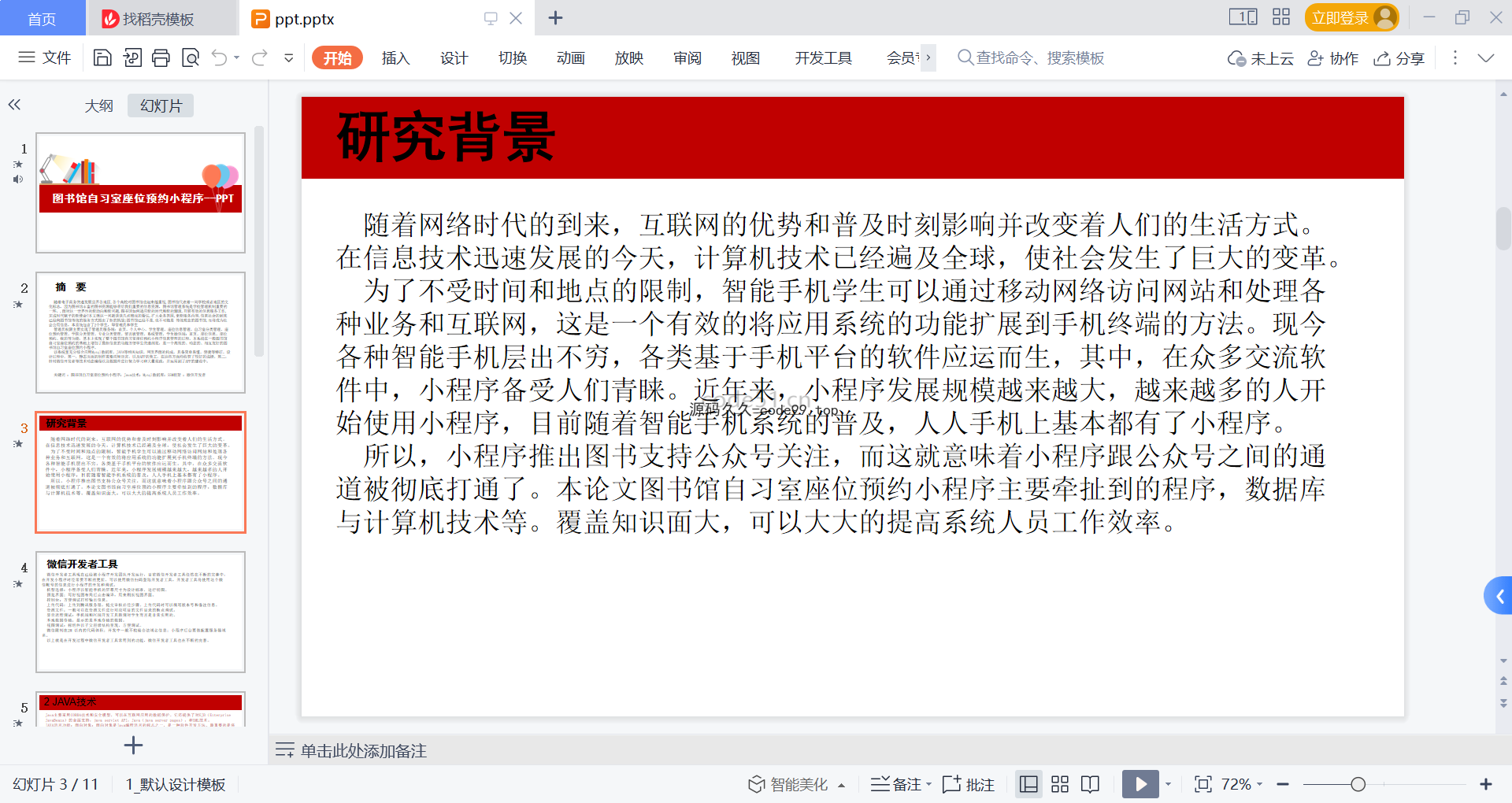Switch to the 找稻壳模板 tab

pyautogui.click(x=160, y=18)
